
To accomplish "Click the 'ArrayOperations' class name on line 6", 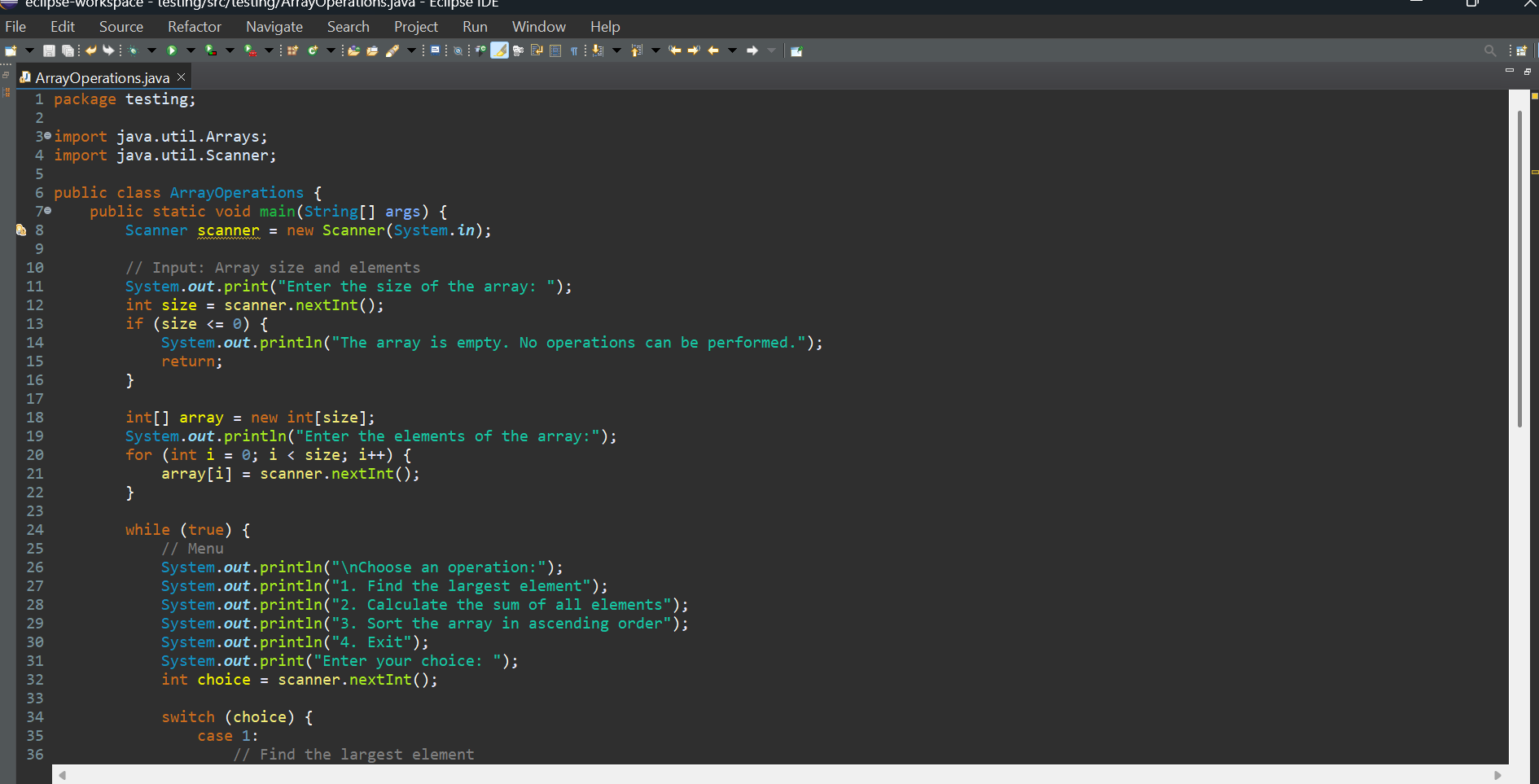I will 236,193.
